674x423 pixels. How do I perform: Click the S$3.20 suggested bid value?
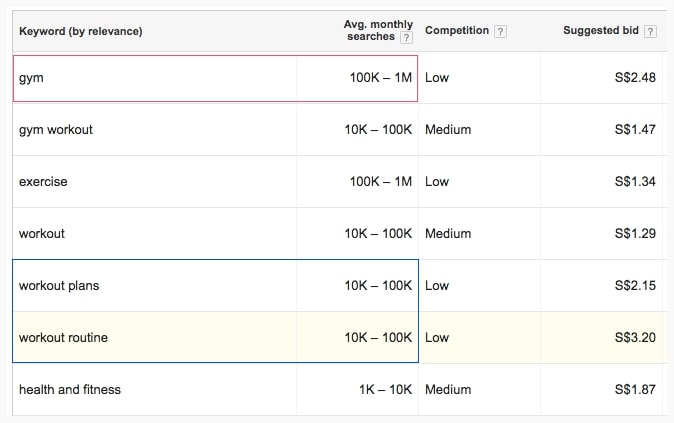pyautogui.click(x=635, y=337)
